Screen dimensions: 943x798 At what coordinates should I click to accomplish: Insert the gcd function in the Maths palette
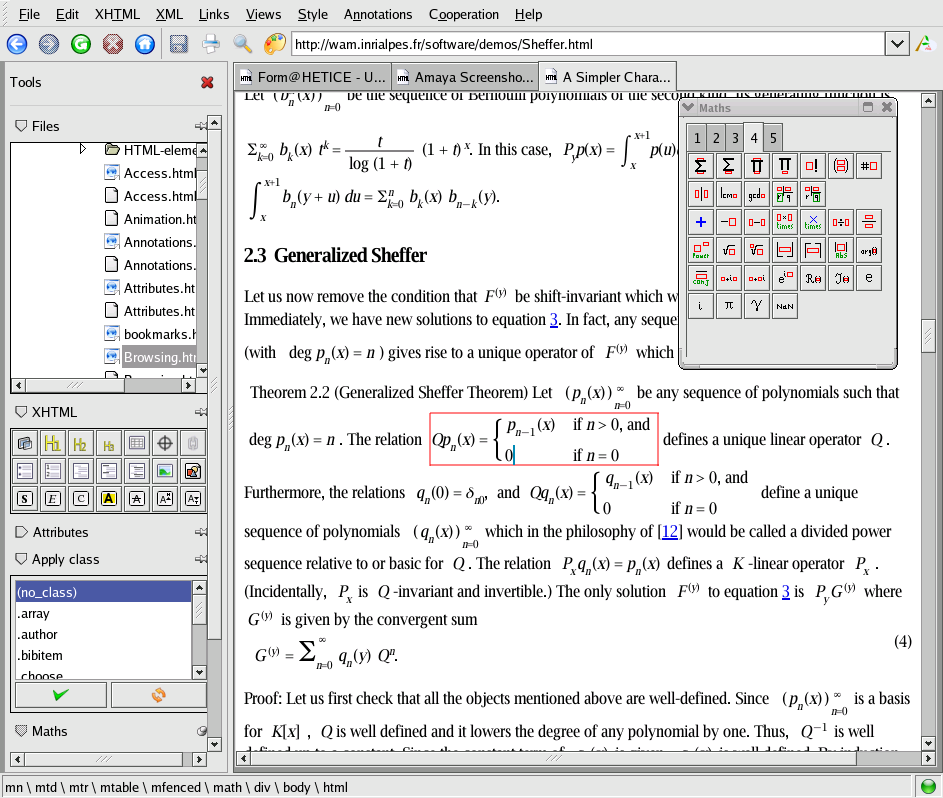[757, 194]
